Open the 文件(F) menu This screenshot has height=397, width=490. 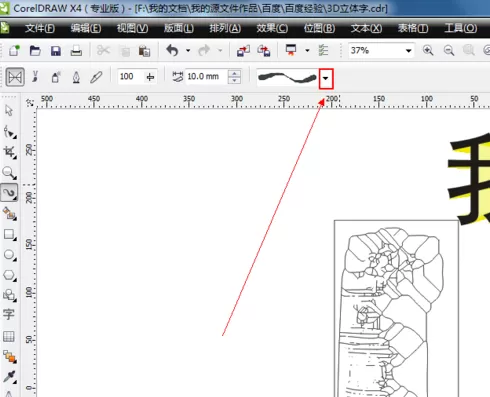tap(40, 28)
